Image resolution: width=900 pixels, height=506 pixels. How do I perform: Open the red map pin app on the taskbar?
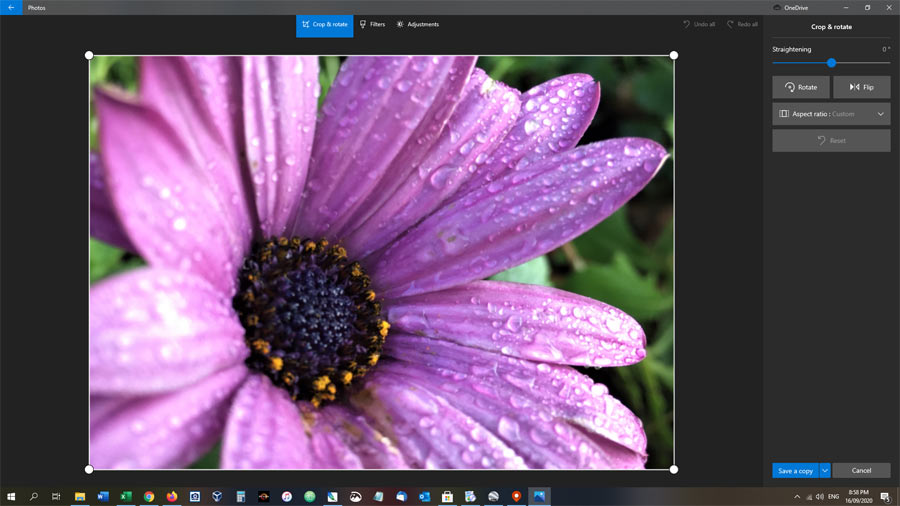pyautogui.click(x=516, y=497)
